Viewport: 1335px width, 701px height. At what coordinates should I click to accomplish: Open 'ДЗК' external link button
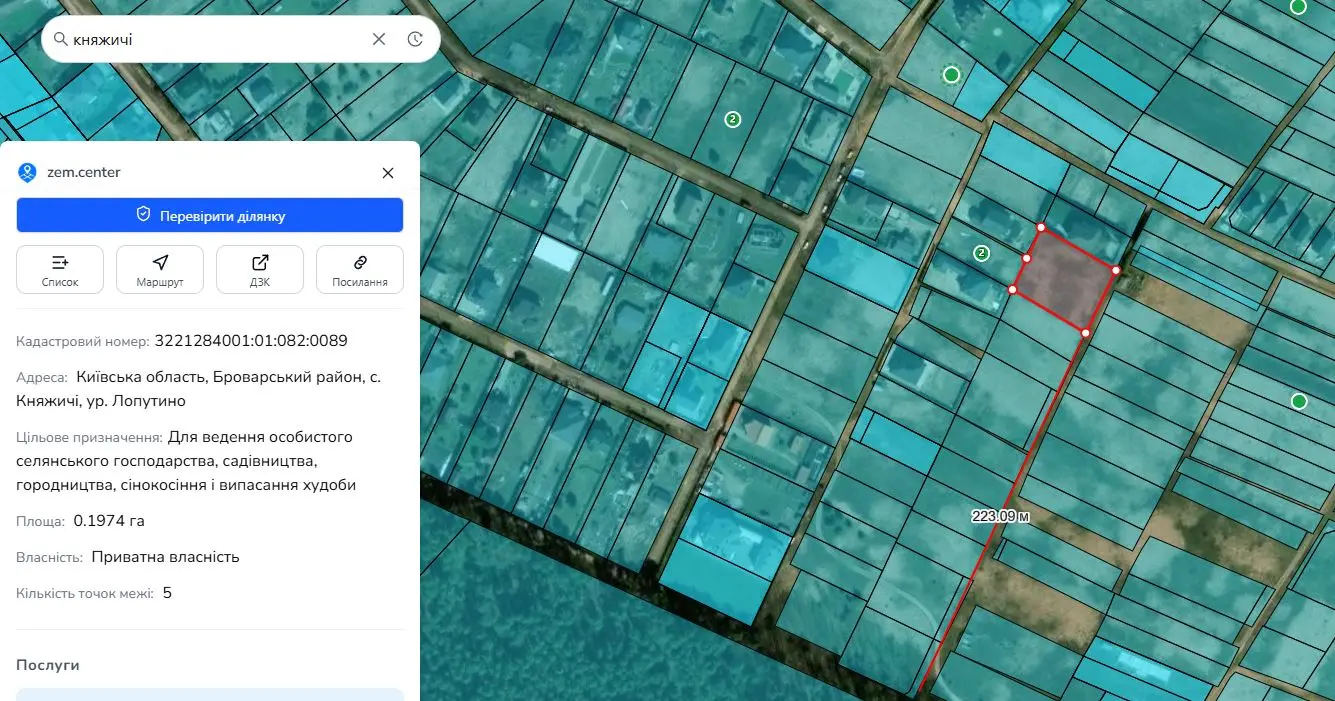tap(260, 269)
